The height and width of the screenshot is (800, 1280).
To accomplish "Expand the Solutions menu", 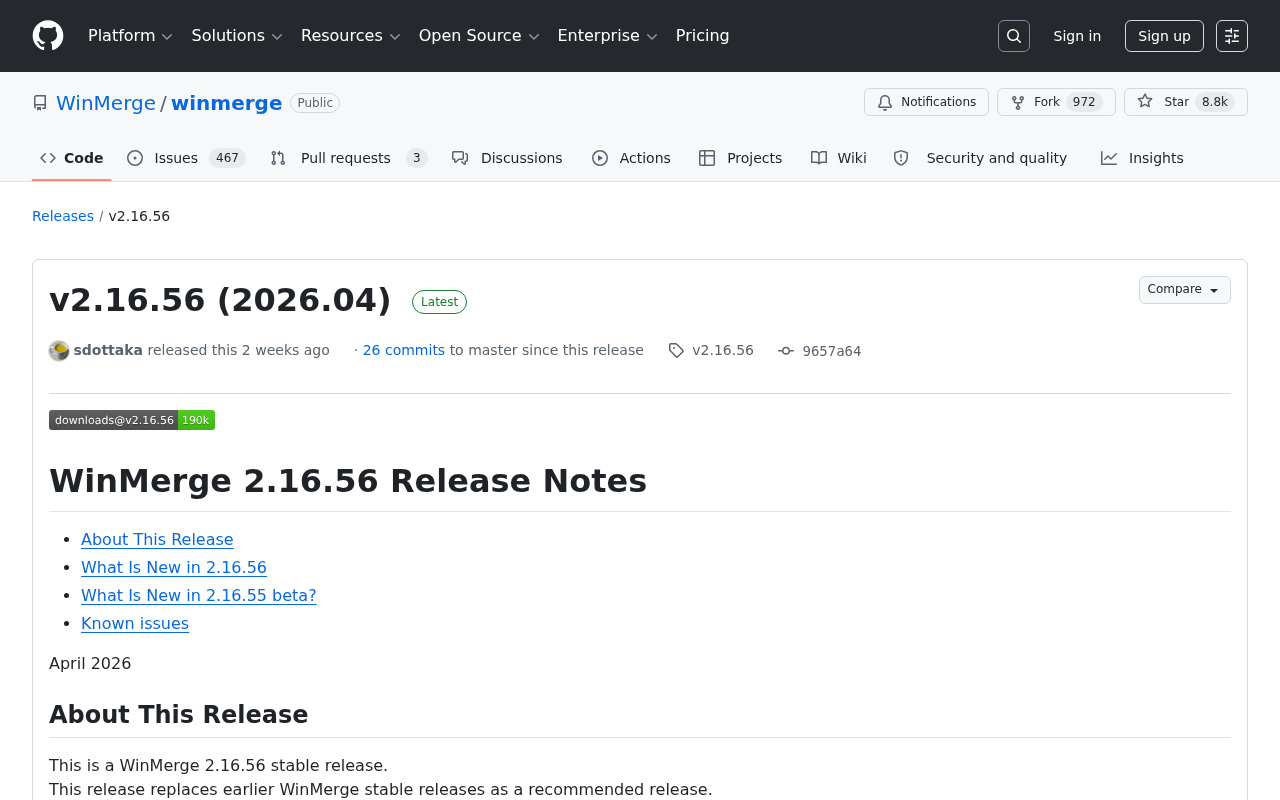I will [x=237, y=36].
